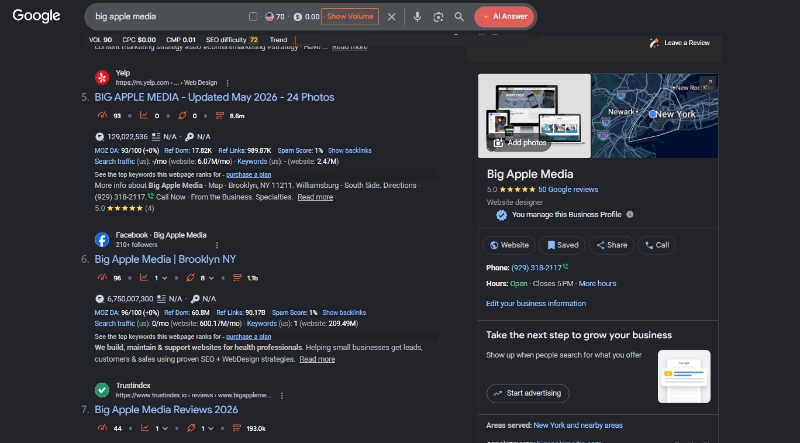
Task: Open the New York map thumbnail
Action: [x=655, y=115]
